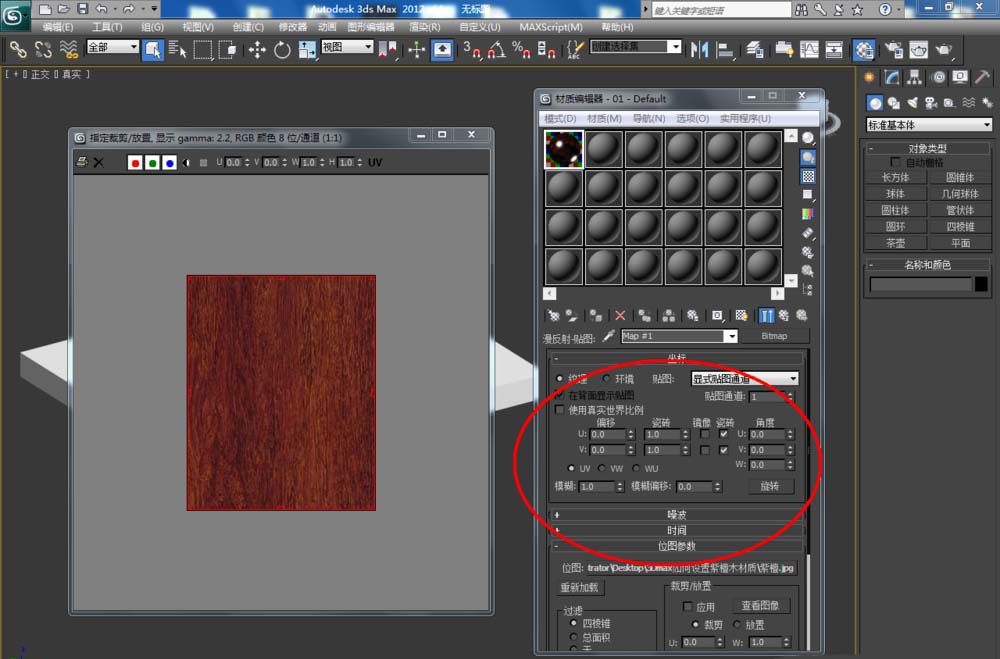Screen dimensions: 1000x659
Task: Select the VW mapping radio button
Action: [x=601, y=468]
